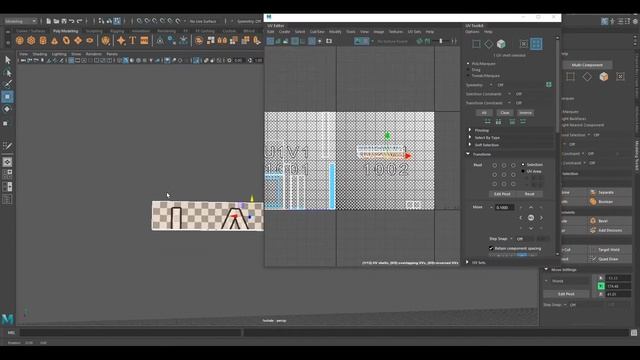This screenshot has width=640, height=360.
Task: Toggle the green Y axis in Move Settings
Action: 601,286
